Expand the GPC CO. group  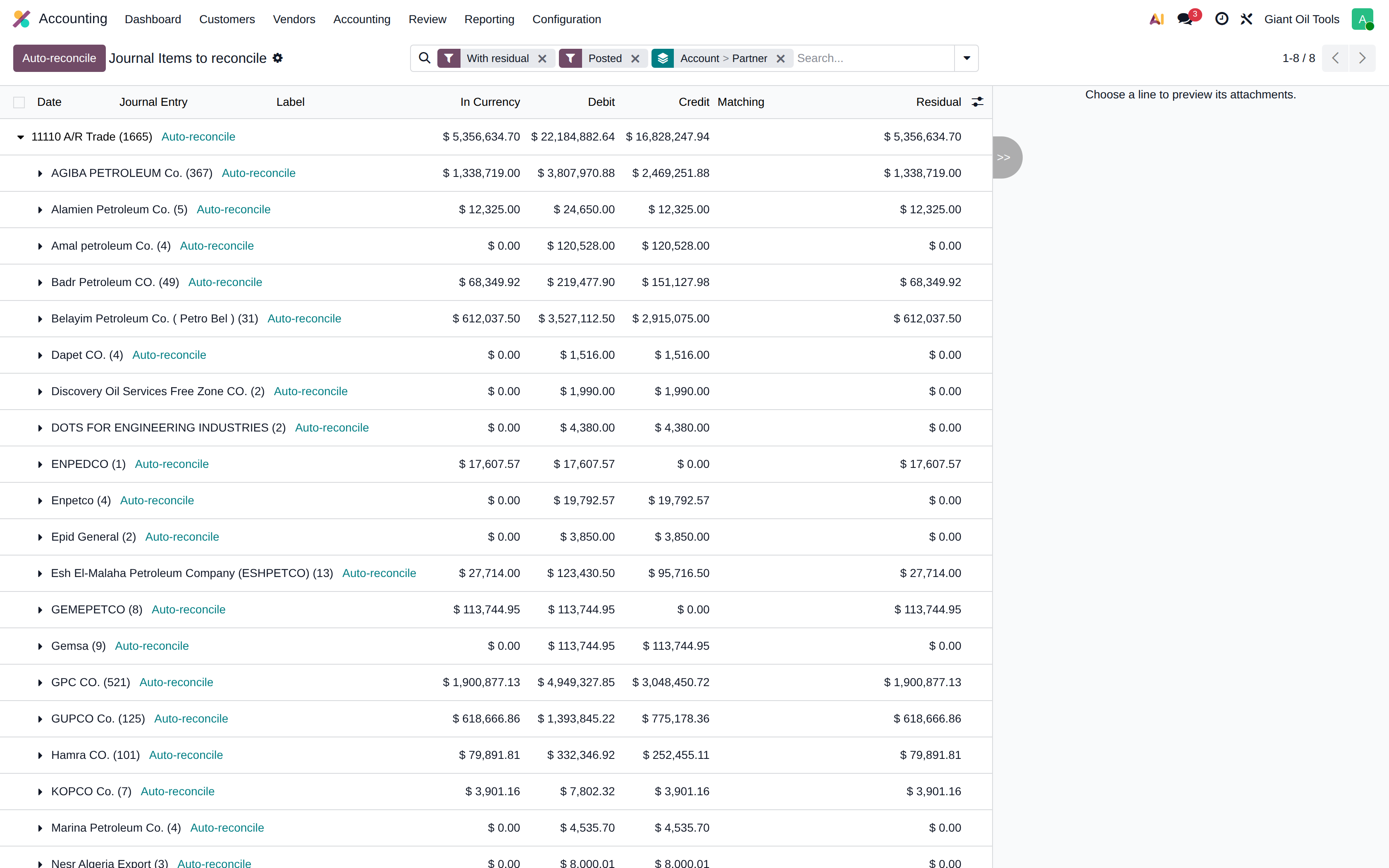pyautogui.click(x=40, y=682)
